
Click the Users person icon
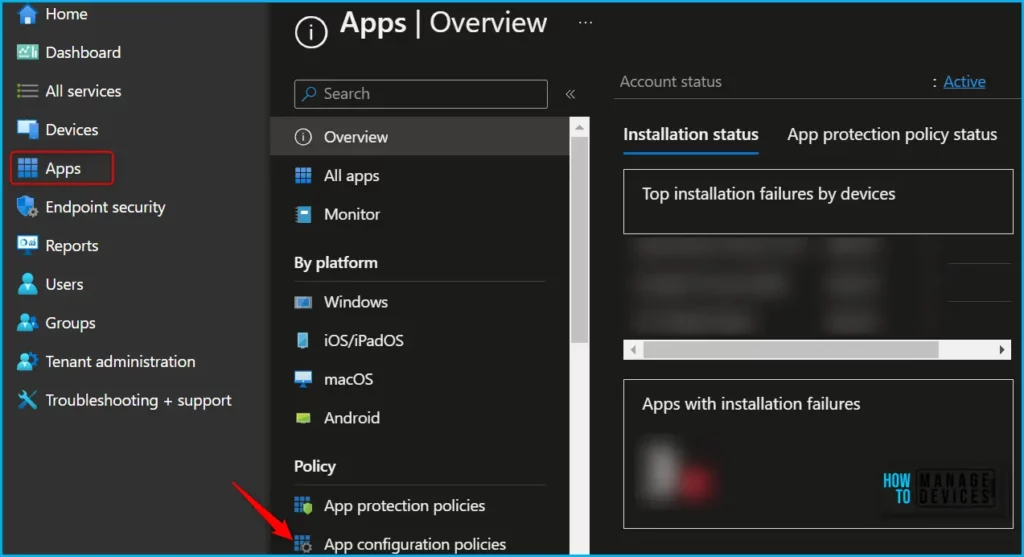pos(27,284)
